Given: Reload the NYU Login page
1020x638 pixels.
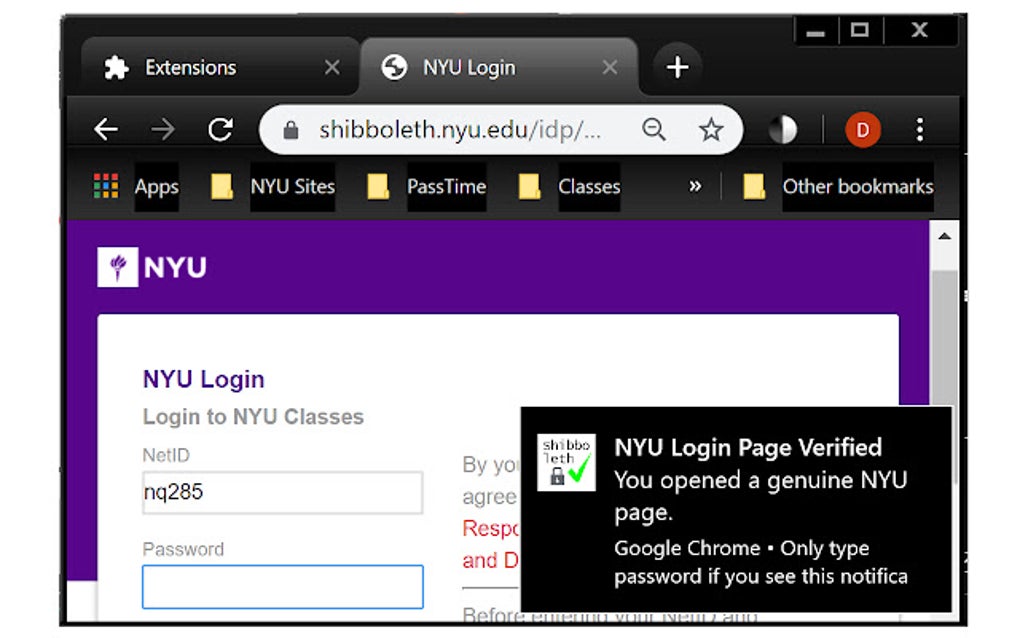Looking at the screenshot, I should (x=220, y=129).
